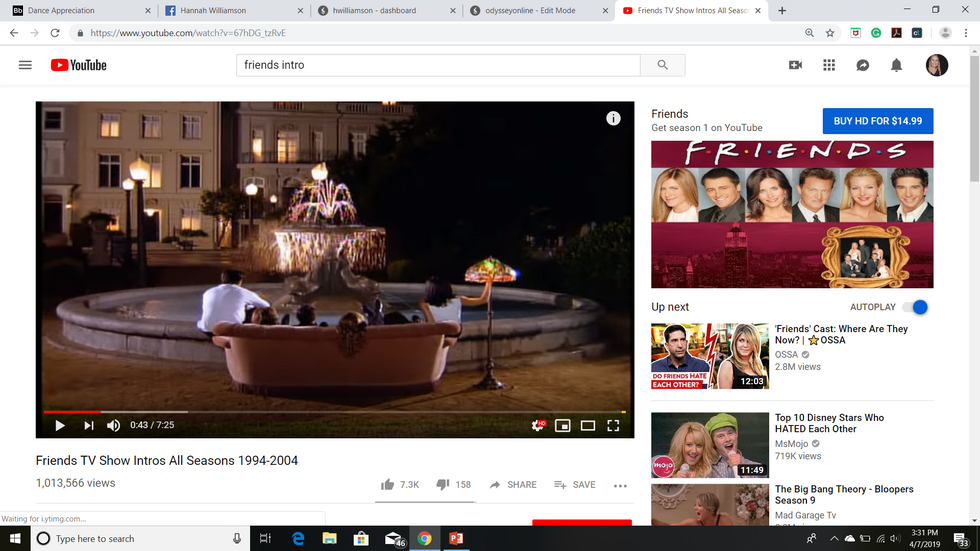Open 'Friends' Cast: Where Are They Now thumbnail
The width and height of the screenshot is (980, 551).
point(709,356)
